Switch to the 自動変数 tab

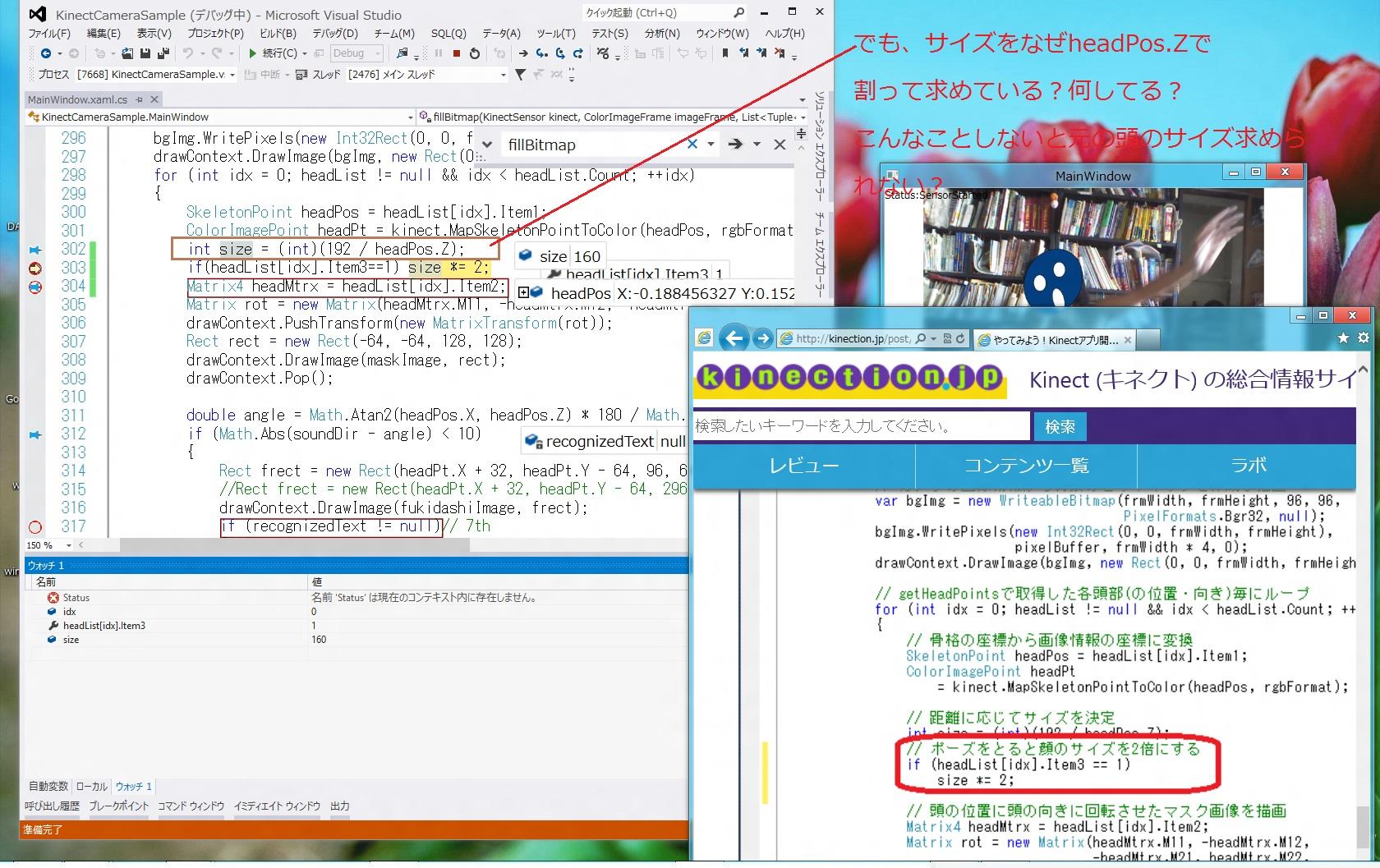click(48, 787)
